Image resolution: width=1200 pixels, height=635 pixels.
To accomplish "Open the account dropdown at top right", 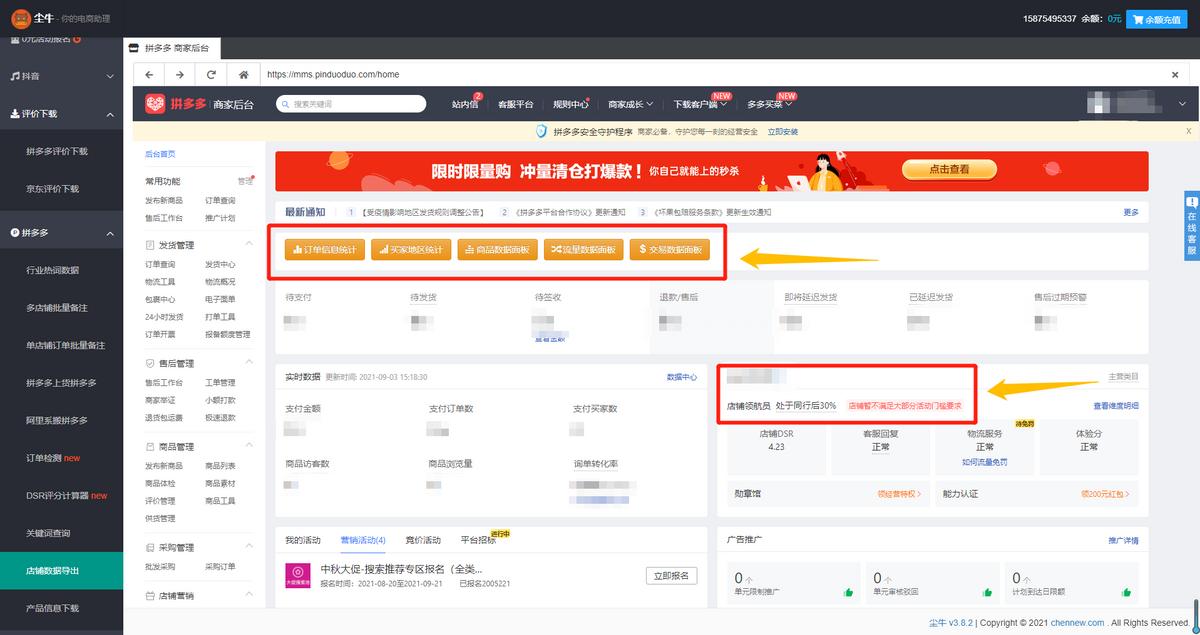I will pos(1184,103).
